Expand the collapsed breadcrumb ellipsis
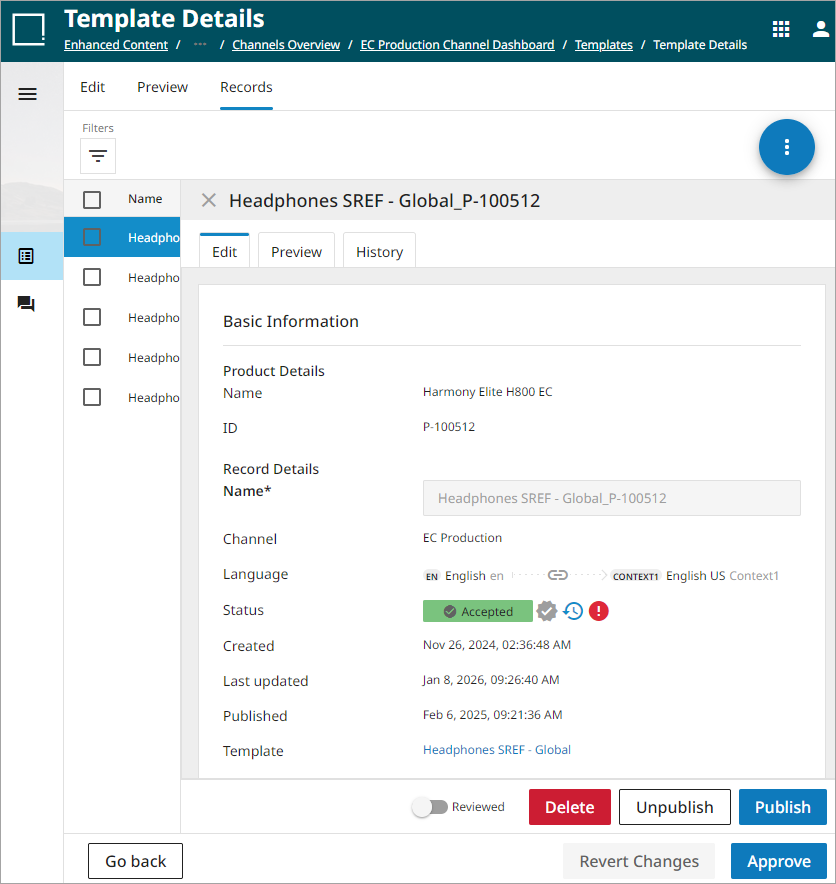This screenshot has height=884, width=836. 200,45
